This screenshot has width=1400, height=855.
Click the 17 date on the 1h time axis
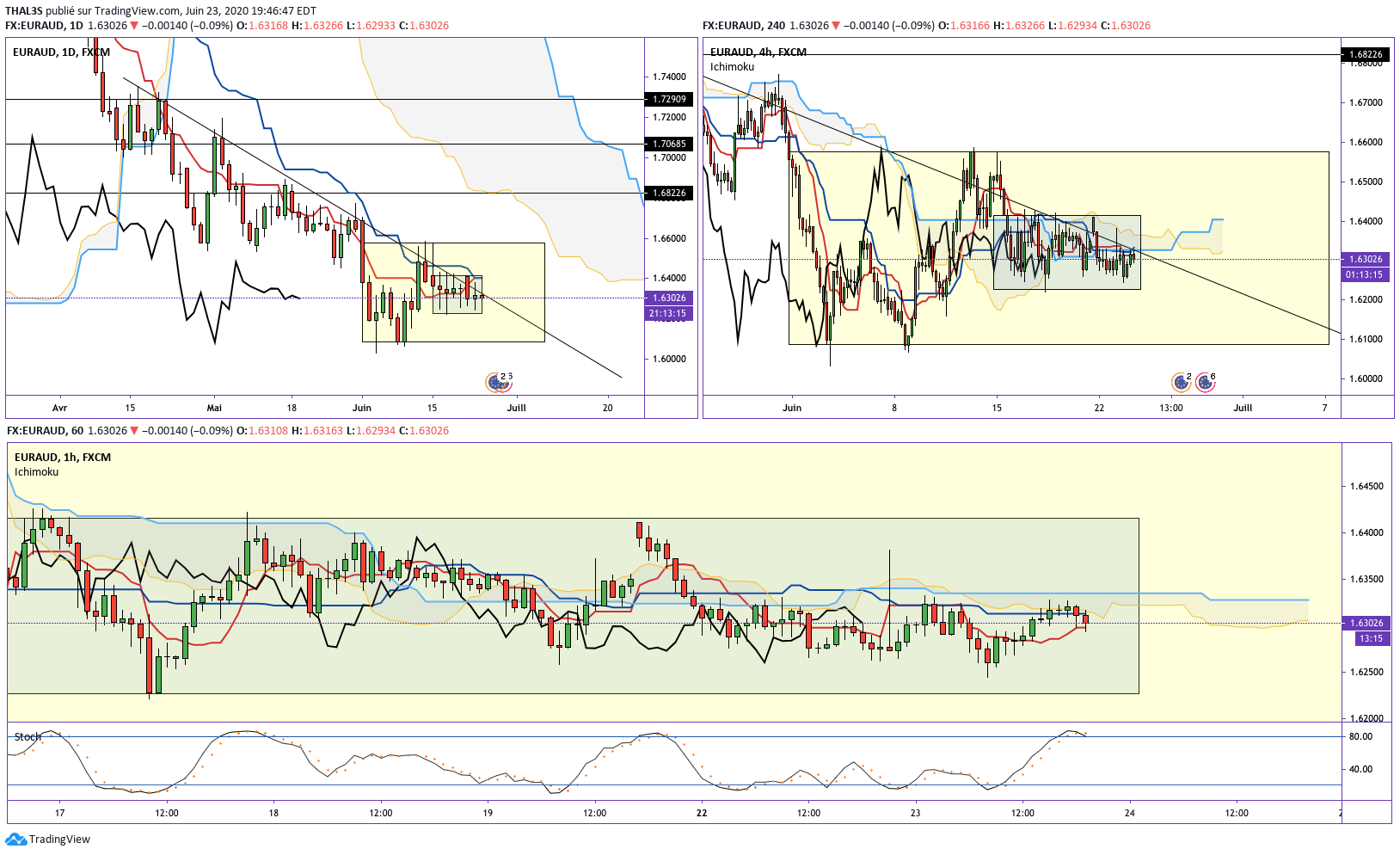pyautogui.click(x=59, y=814)
